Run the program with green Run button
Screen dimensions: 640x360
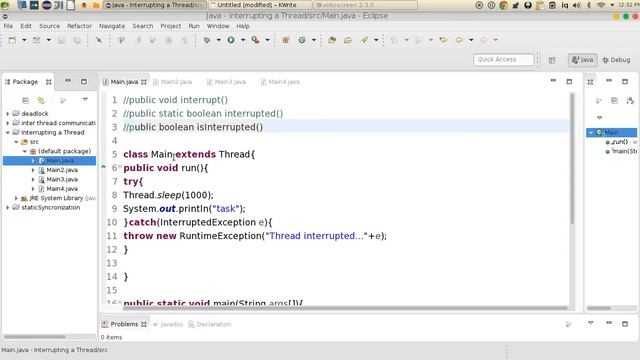click(231, 40)
